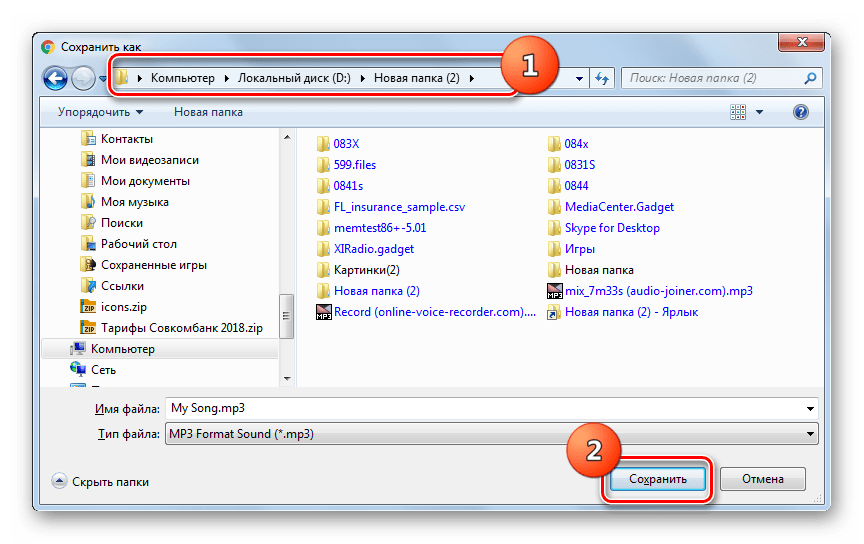The image size is (864, 544).
Task: Click the help question mark icon
Action: click(801, 112)
